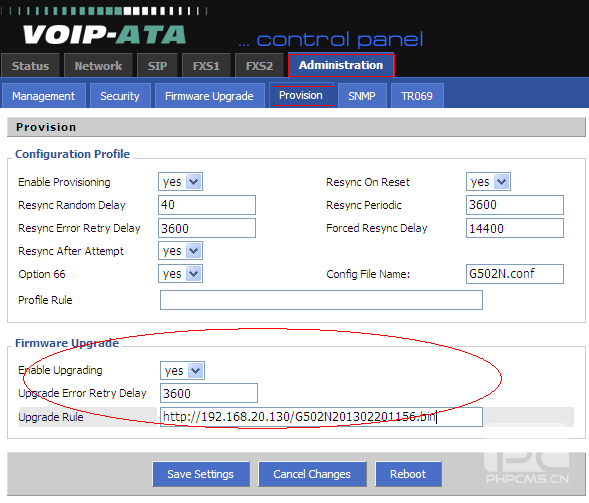Click the VOIP-ATA logo
This screenshot has height=503, width=589.
point(104,35)
